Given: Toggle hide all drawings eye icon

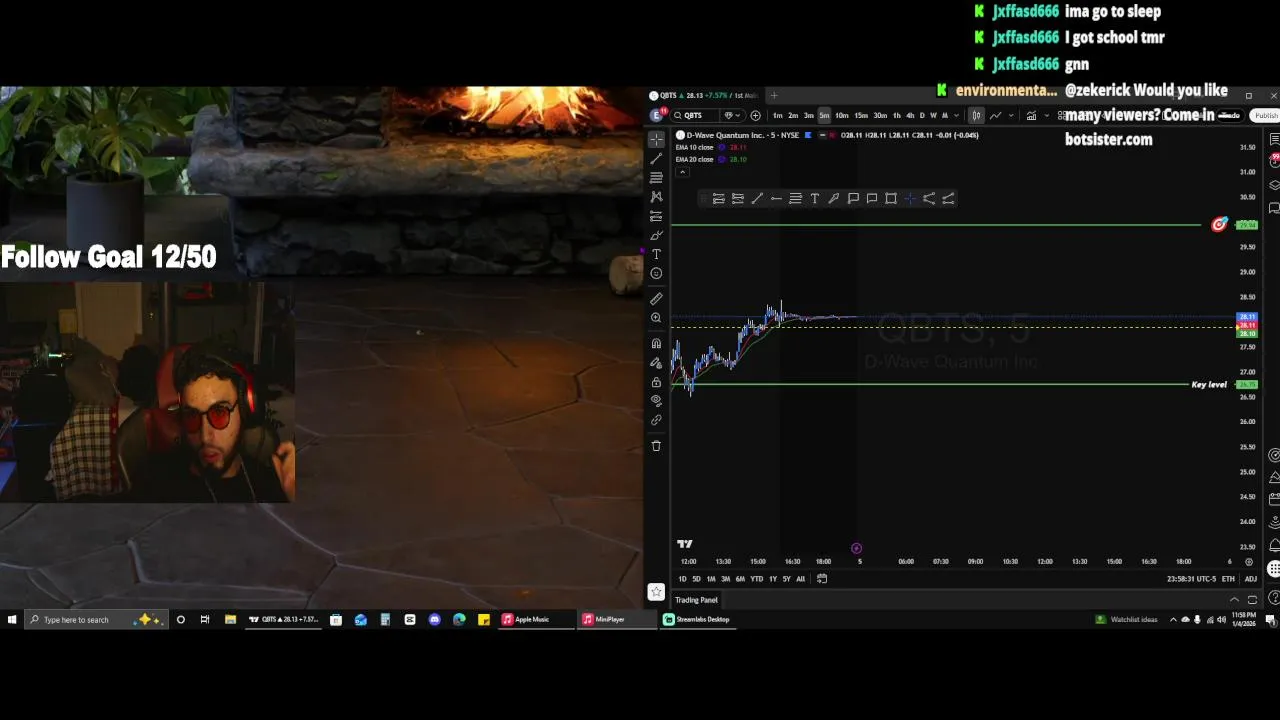Looking at the screenshot, I should pyautogui.click(x=656, y=401).
